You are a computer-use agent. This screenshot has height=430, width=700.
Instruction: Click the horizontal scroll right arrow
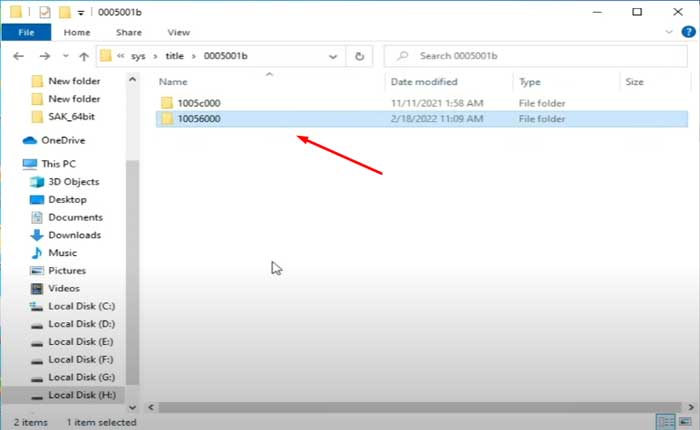[x=691, y=407]
